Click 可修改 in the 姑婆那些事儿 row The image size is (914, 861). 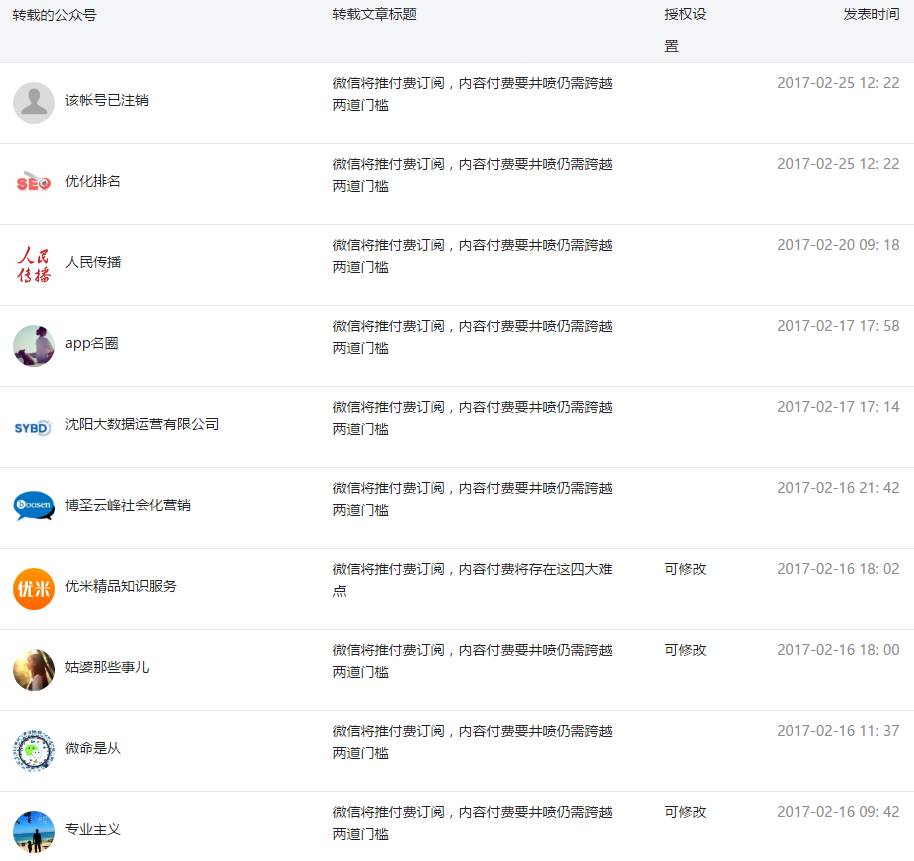(x=685, y=650)
